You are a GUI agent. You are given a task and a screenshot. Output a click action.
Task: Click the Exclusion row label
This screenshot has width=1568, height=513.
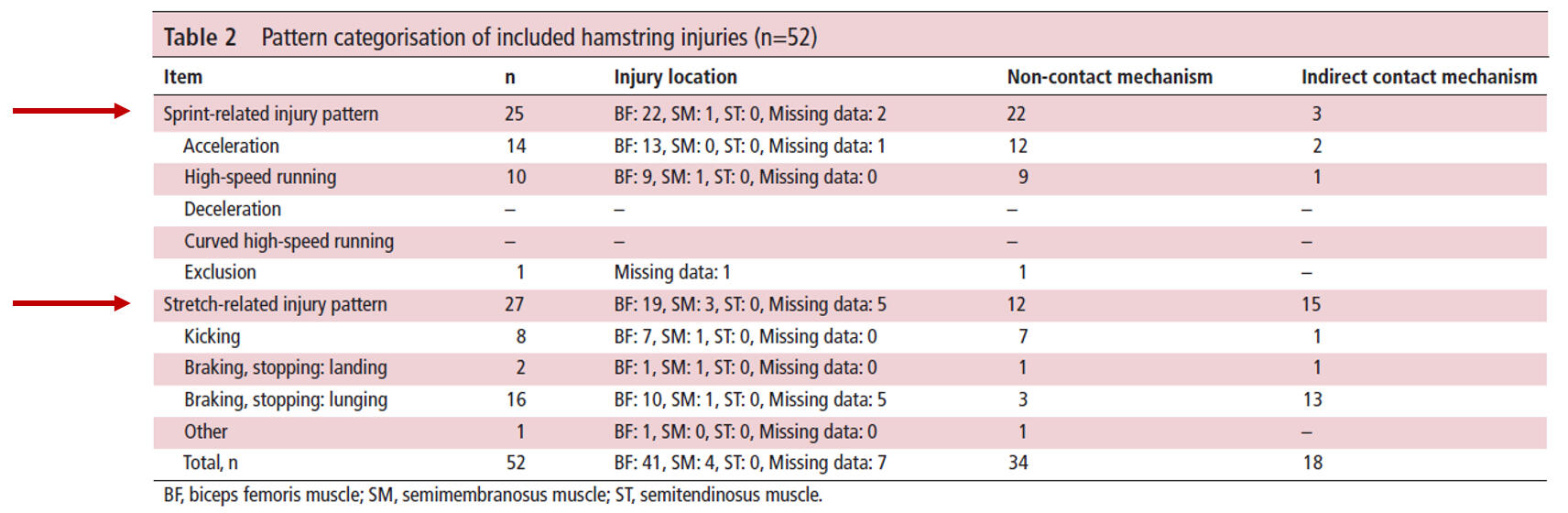point(220,273)
